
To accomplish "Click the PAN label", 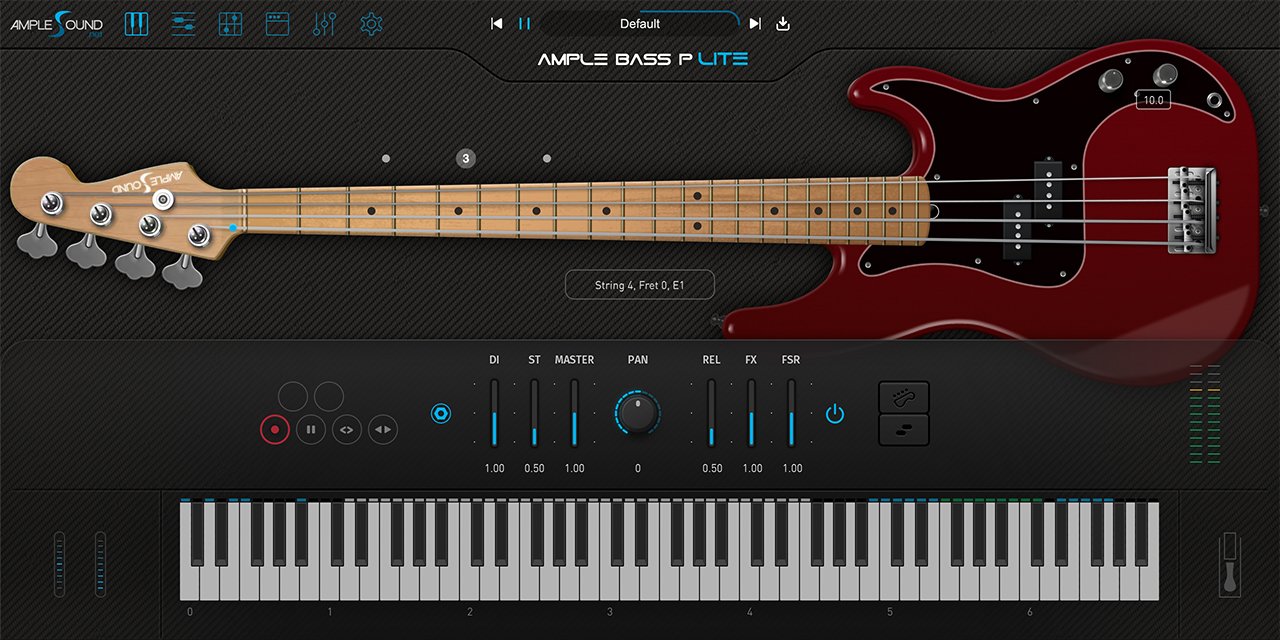I will tap(638, 360).
